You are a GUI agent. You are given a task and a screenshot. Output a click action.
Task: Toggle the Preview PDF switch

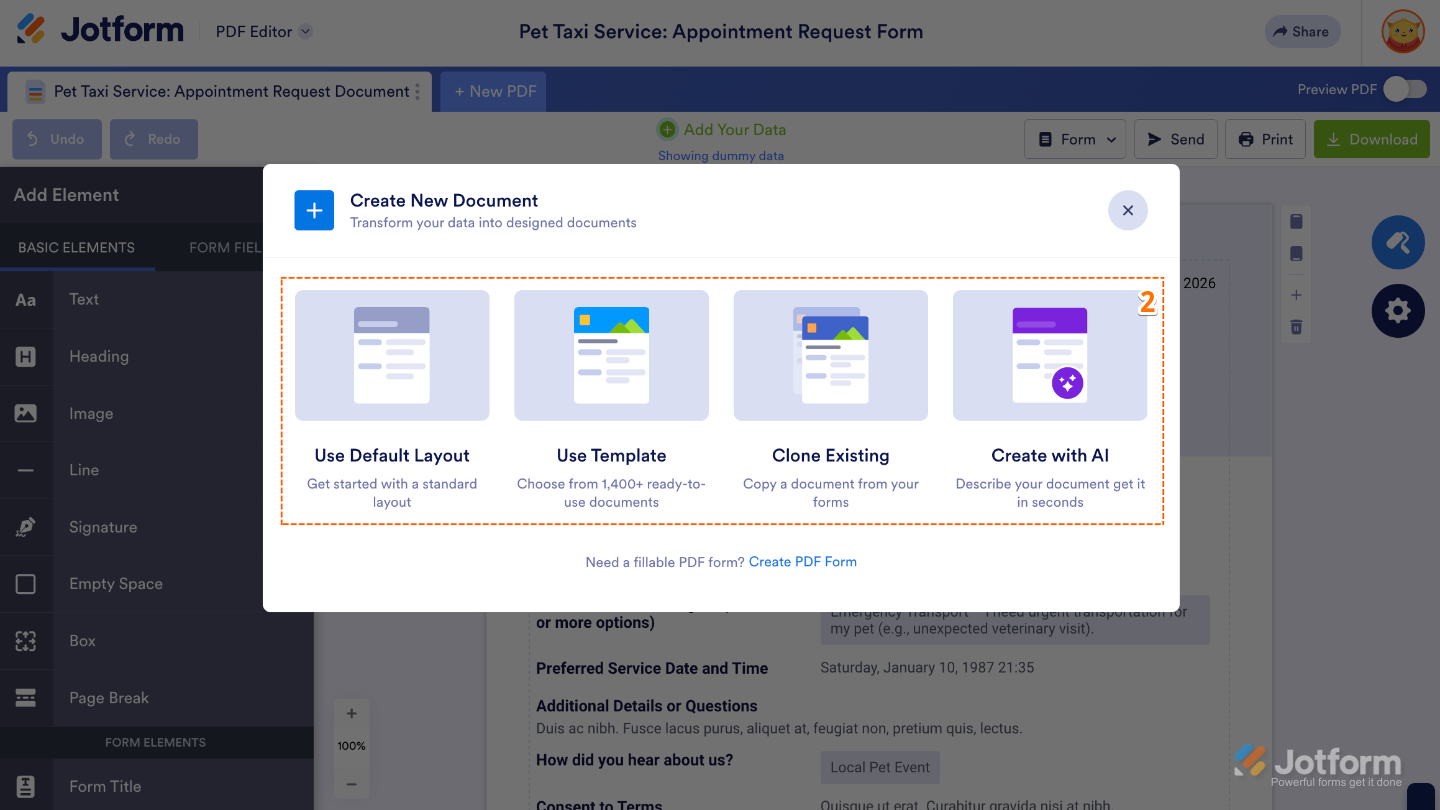click(x=1404, y=90)
